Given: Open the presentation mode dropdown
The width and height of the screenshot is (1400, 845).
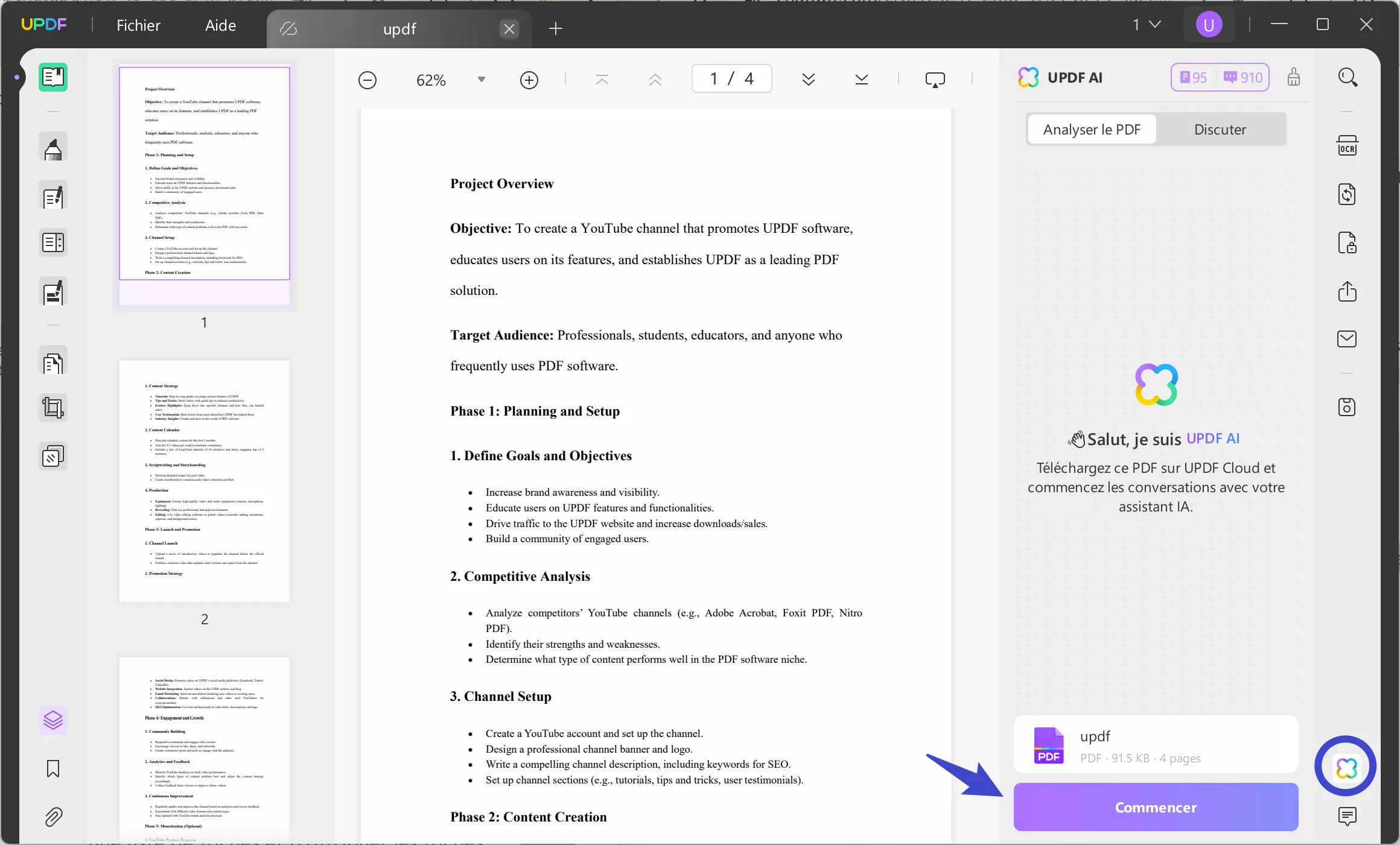Looking at the screenshot, I should (x=935, y=80).
